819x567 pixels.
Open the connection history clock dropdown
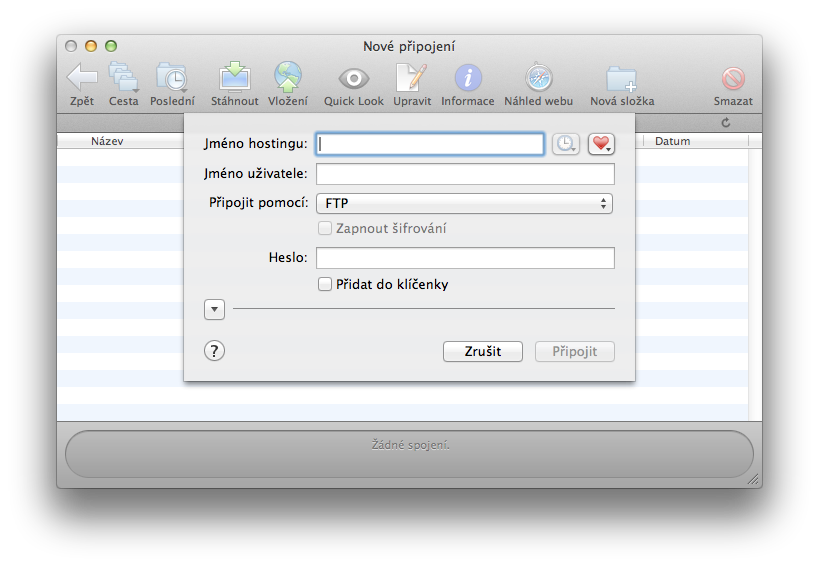565,144
